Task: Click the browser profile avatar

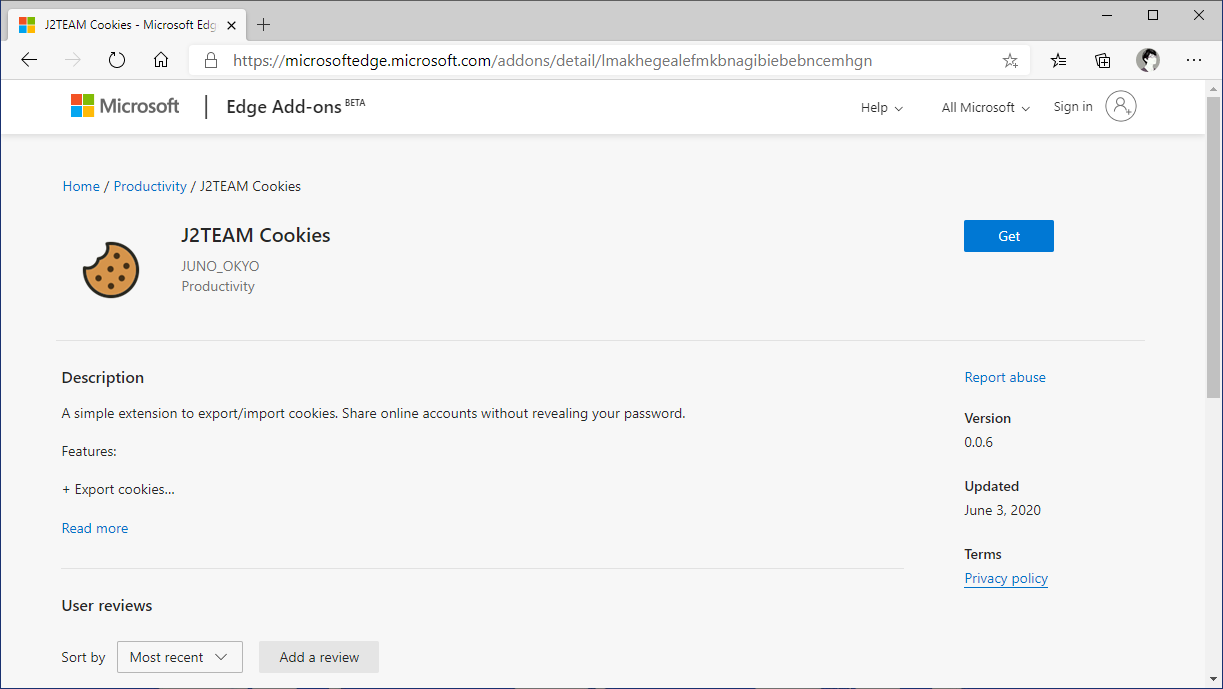Action: pyautogui.click(x=1147, y=60)
